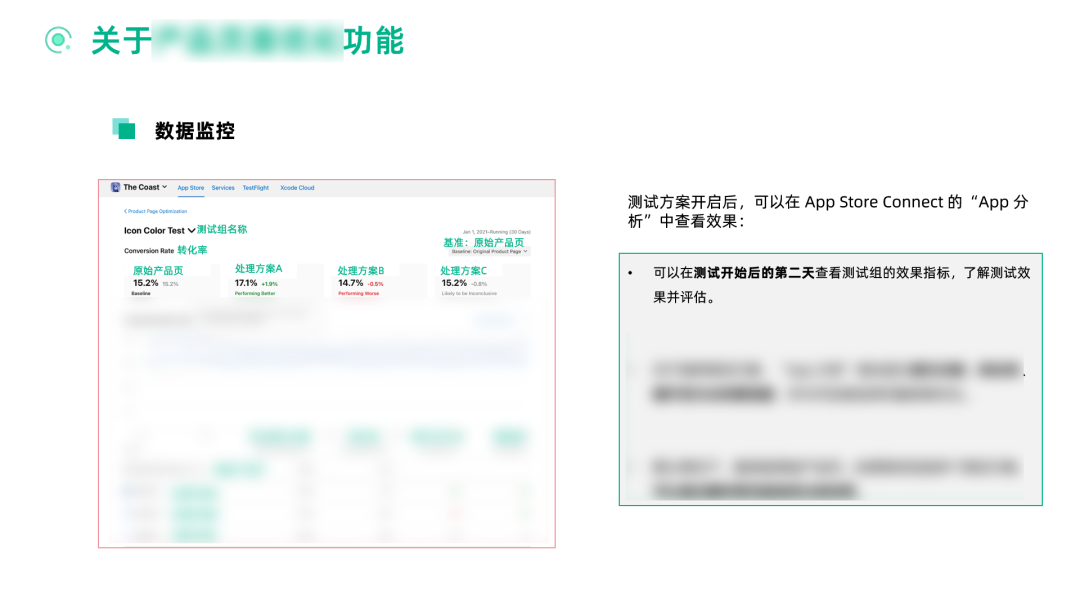Open the Services tab

click(223, 188)
